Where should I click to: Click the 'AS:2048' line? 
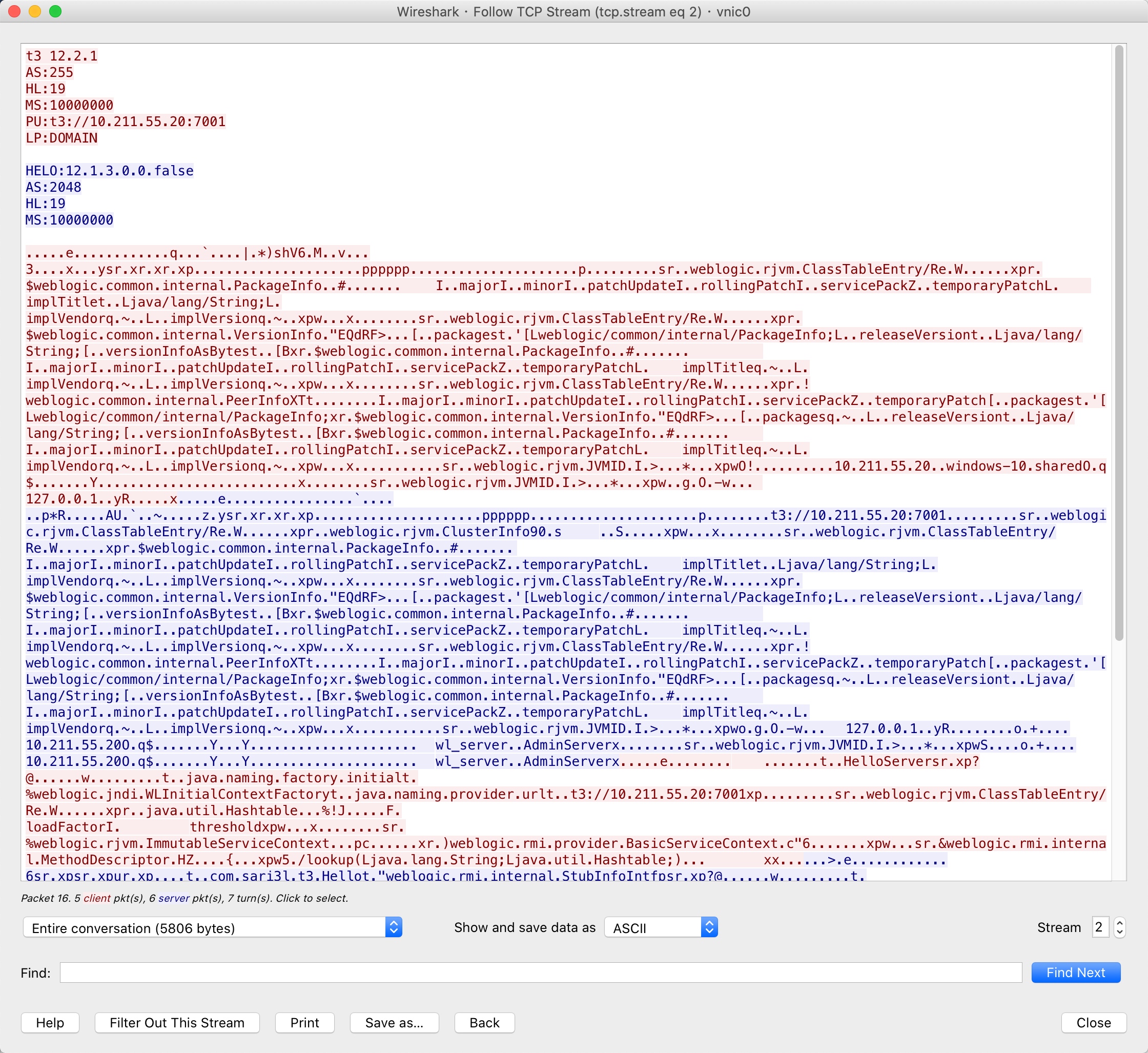click(53, 187)
